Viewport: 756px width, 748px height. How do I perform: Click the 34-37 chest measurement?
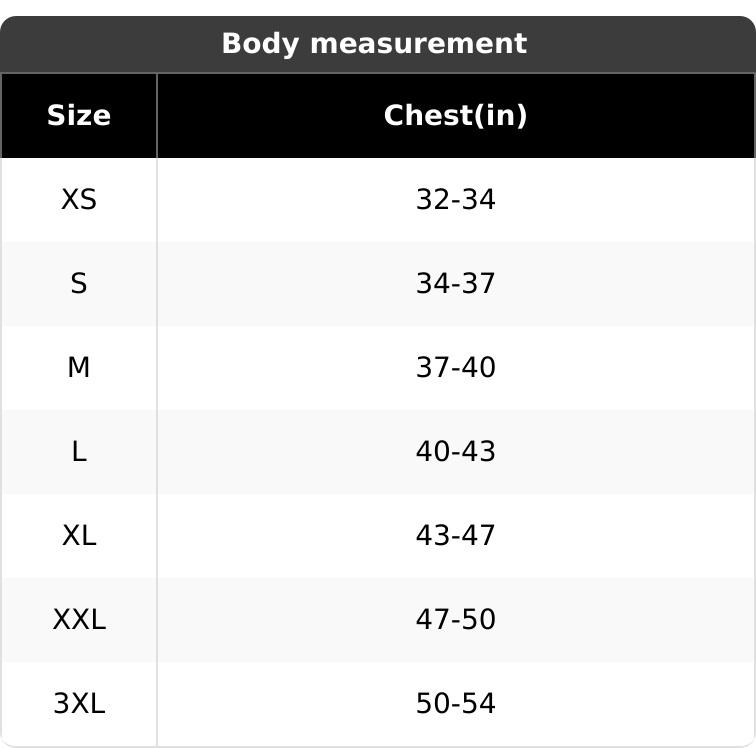pos(455,284)
